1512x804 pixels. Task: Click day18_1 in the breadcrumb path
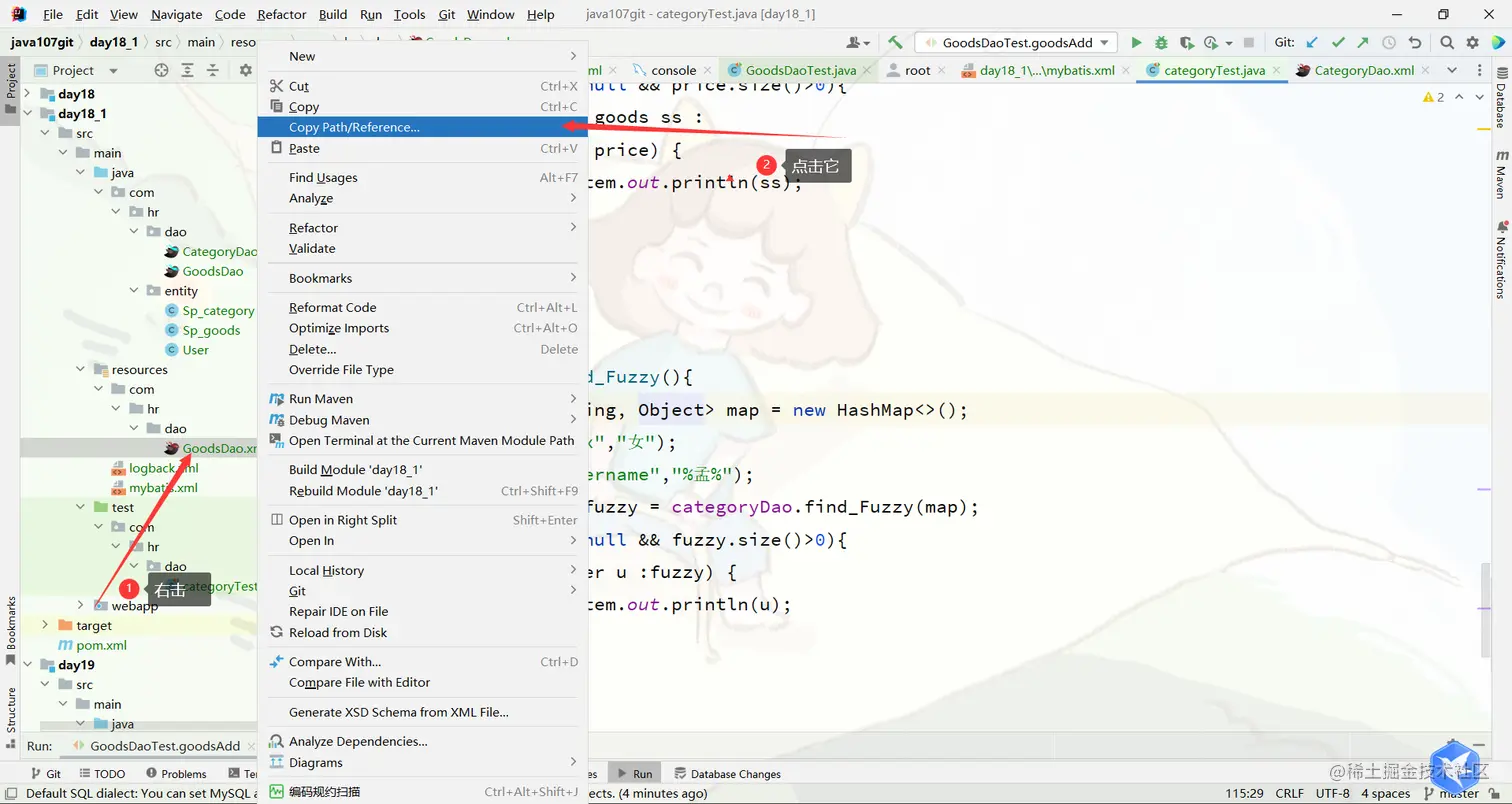pos(113,42)
